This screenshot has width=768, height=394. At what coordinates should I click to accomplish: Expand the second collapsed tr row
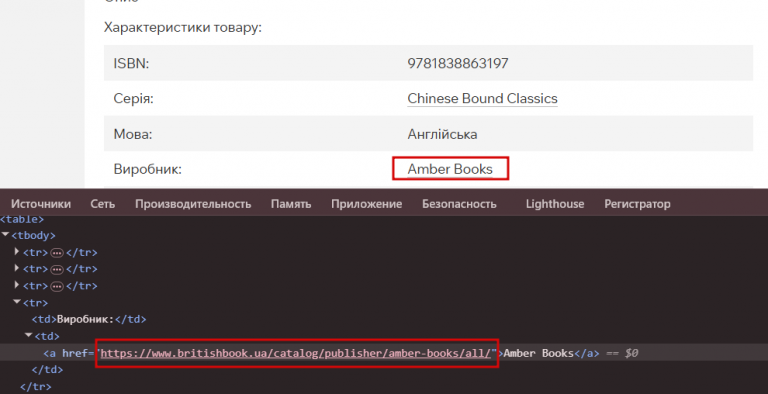[17, 269]
